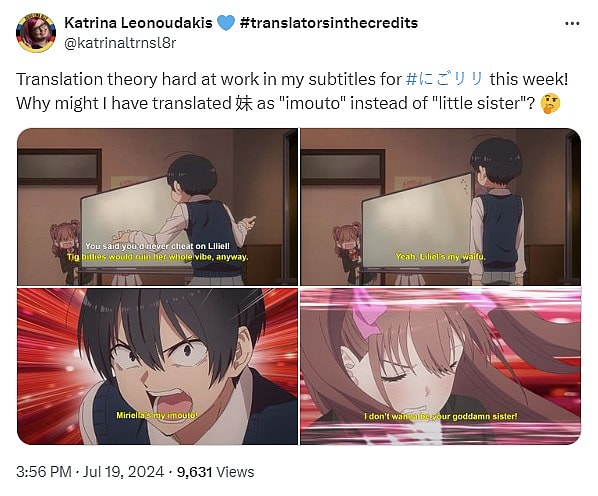The image size is (598, 496).
Task: Open the three-dot more options menu
Action: [572, 24]
